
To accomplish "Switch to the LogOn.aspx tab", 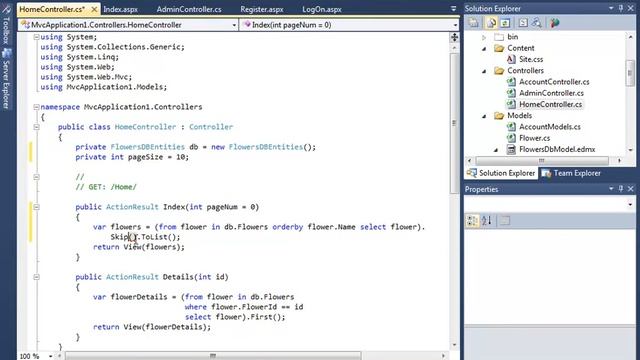I will coord(322,9).
